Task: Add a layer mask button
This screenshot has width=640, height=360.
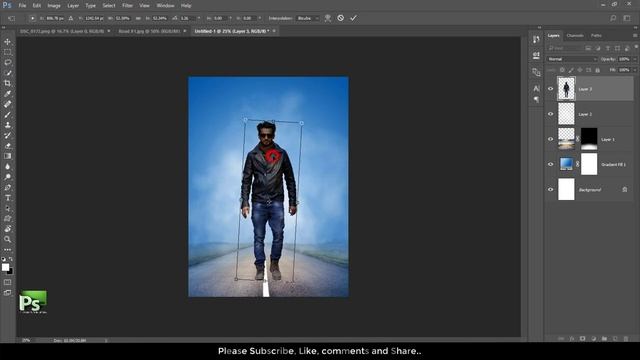Action: pyautogui.click(x=582, y=338)
